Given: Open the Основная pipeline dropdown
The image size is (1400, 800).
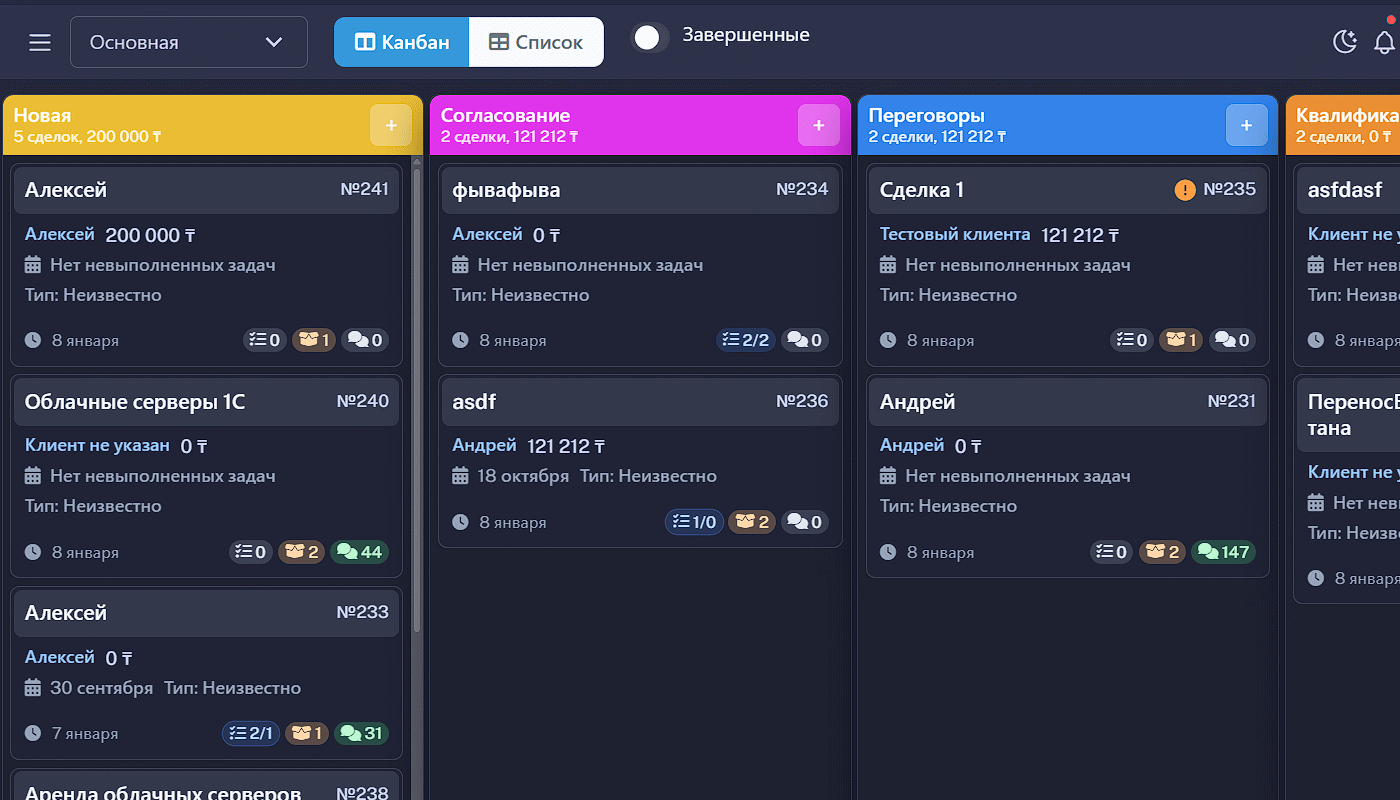Looking at the screenshot, I should [188, 42].
